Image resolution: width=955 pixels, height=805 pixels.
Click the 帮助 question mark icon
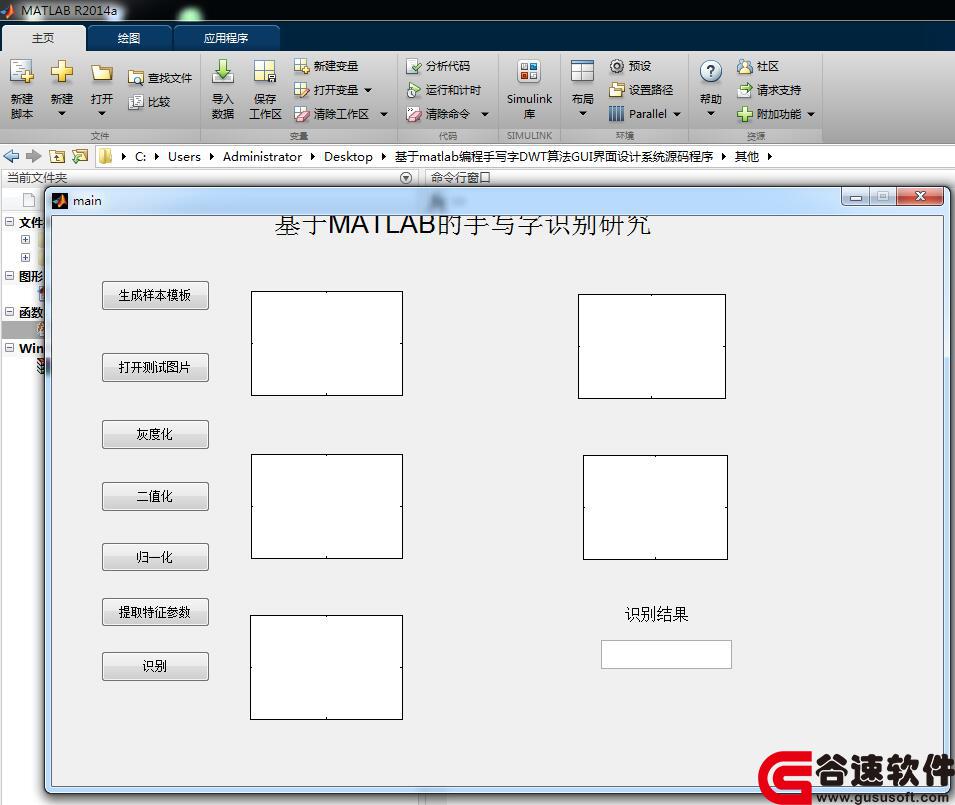pos(711,72)
